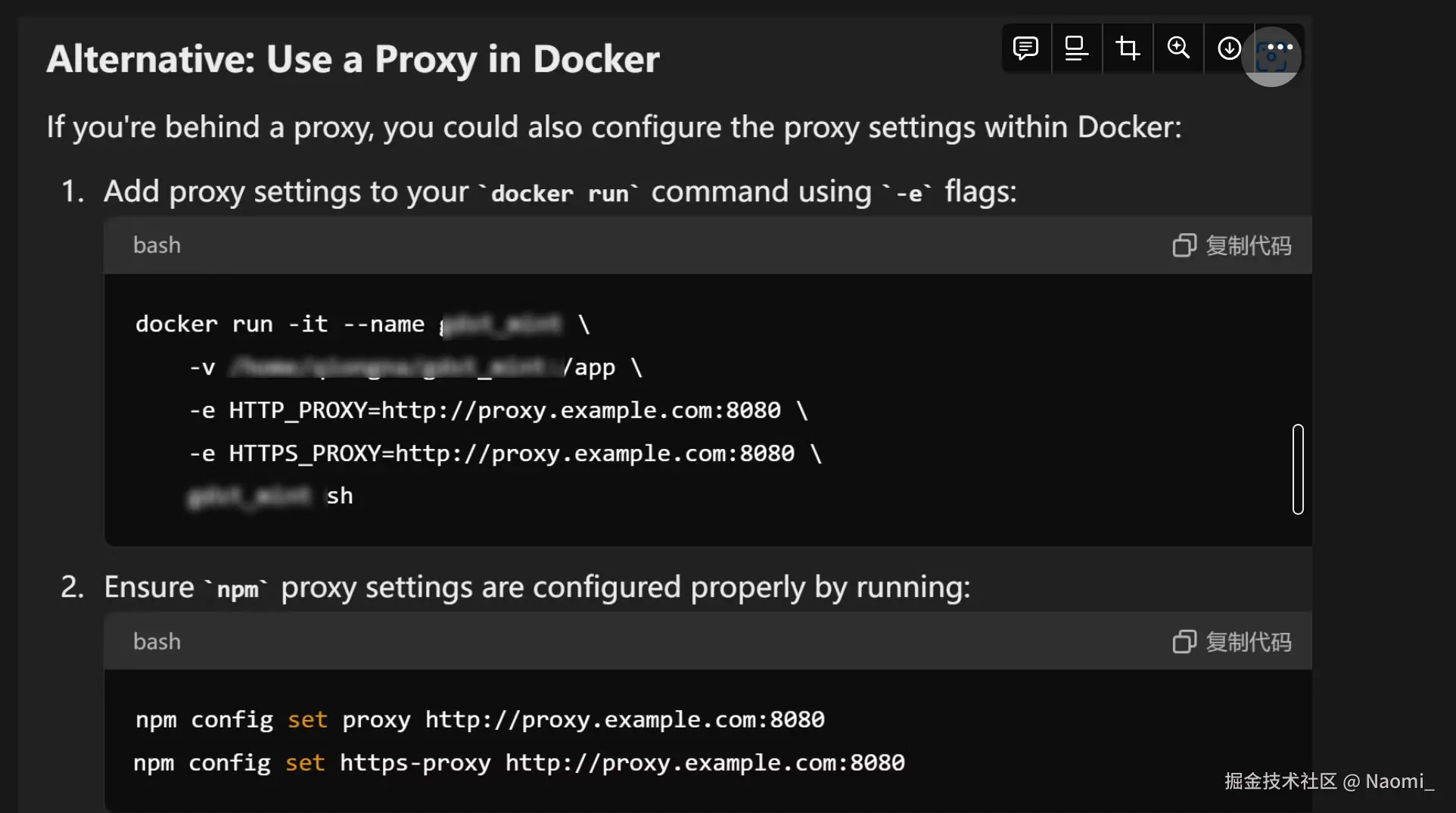The image size is (1456, 813).
Task: Click the download arrow icon
Action: (1229, 48)
